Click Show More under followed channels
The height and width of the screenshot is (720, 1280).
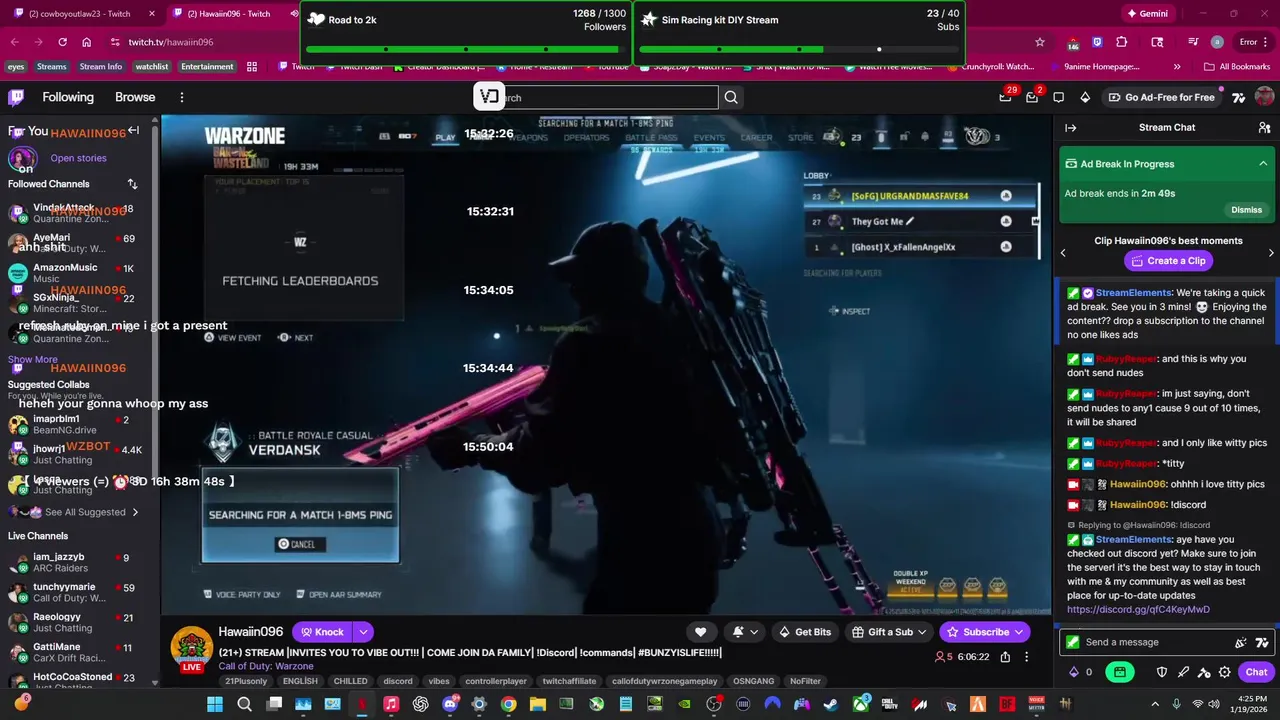click(33, 360)
